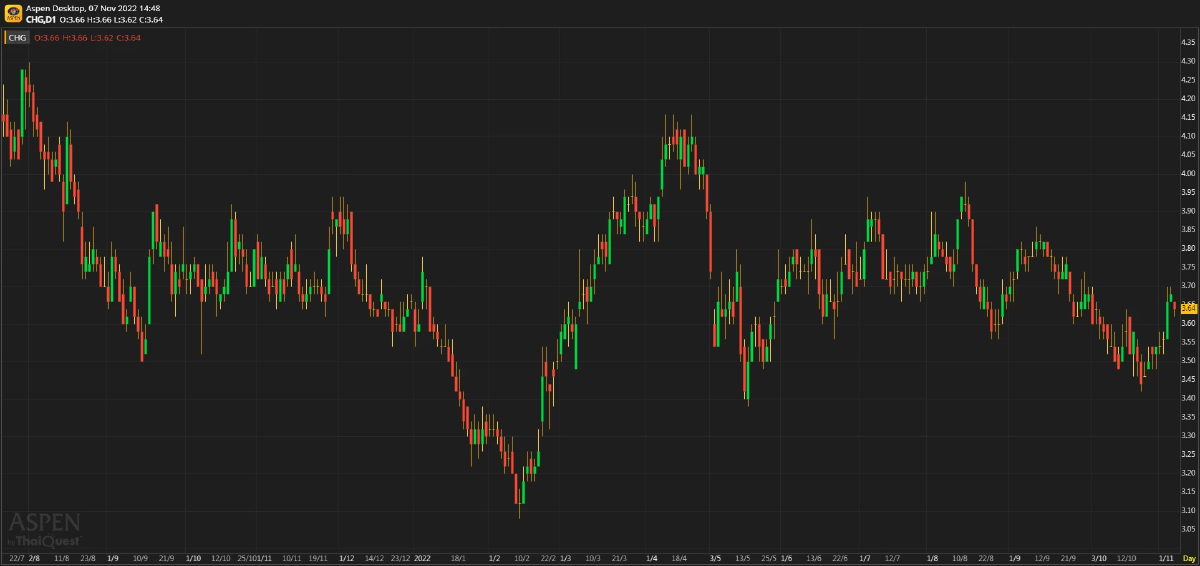
Task: Click the 3/5 date marker on time axis
Action: pos(715,558)
